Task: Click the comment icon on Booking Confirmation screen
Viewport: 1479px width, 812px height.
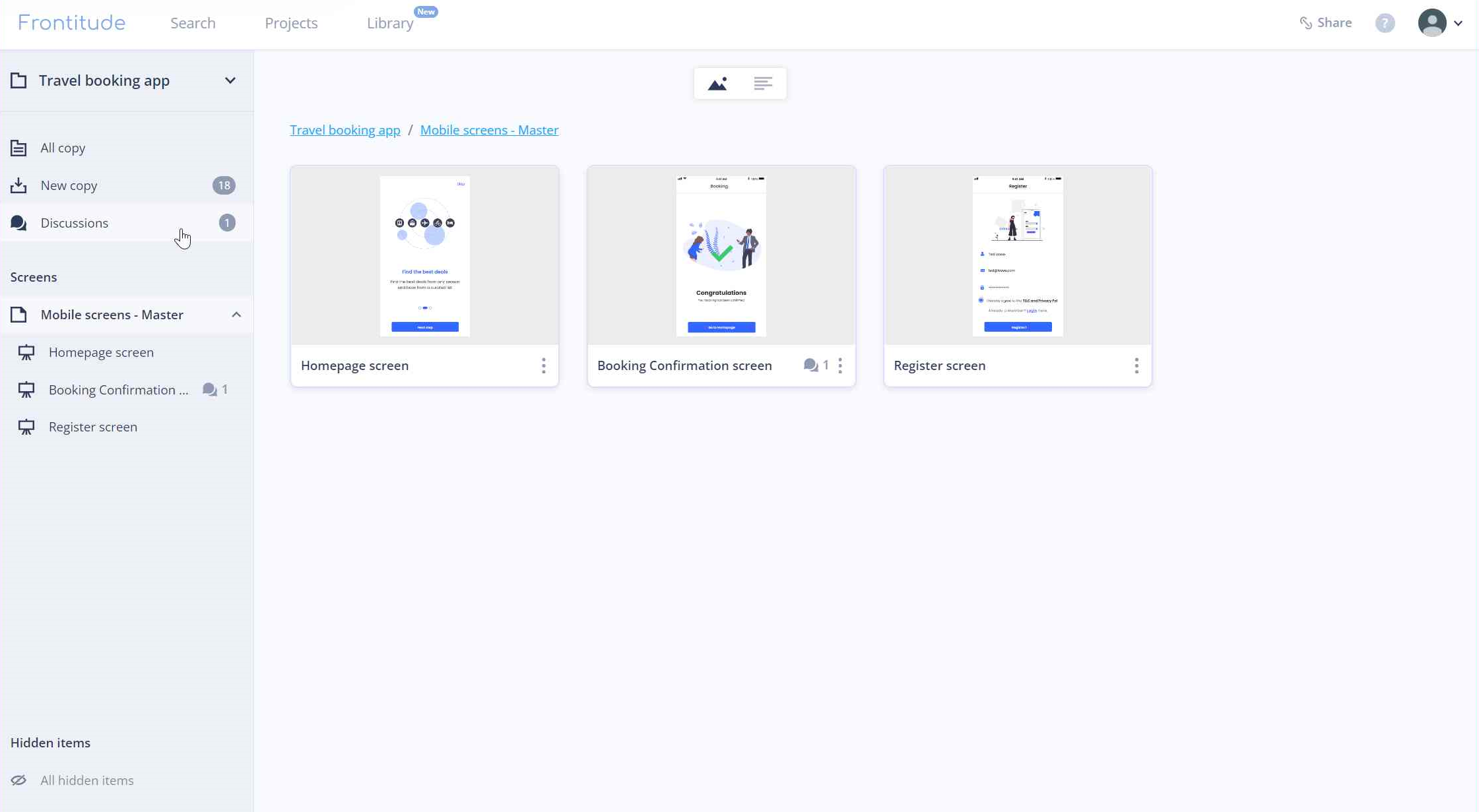Action: [810, 364]
